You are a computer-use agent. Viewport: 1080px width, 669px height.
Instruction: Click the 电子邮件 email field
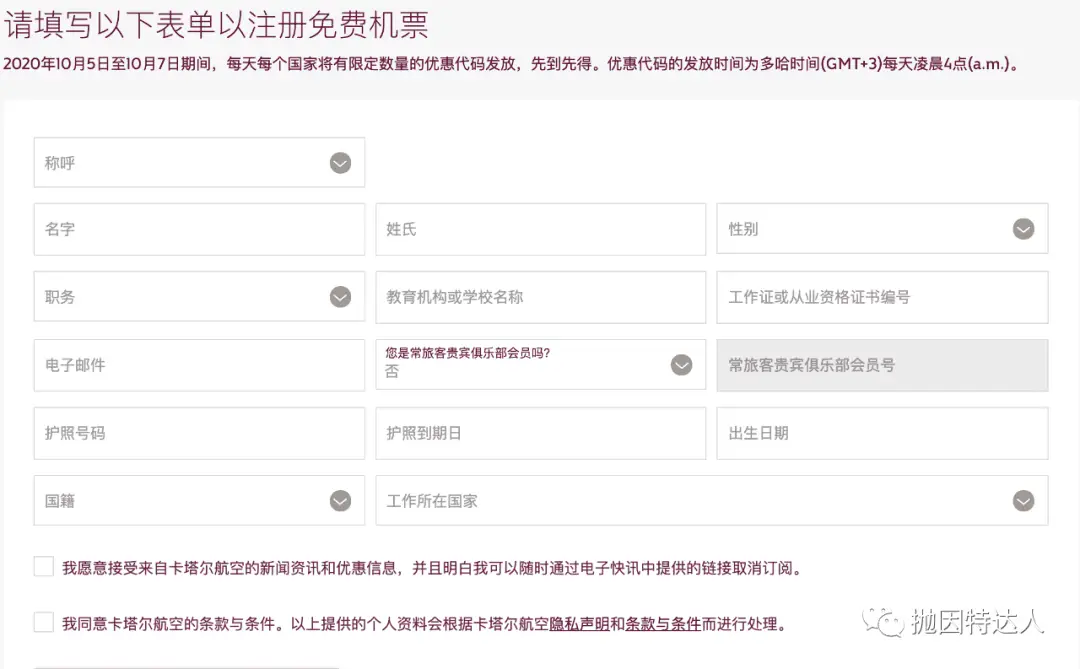click(199, 365)
